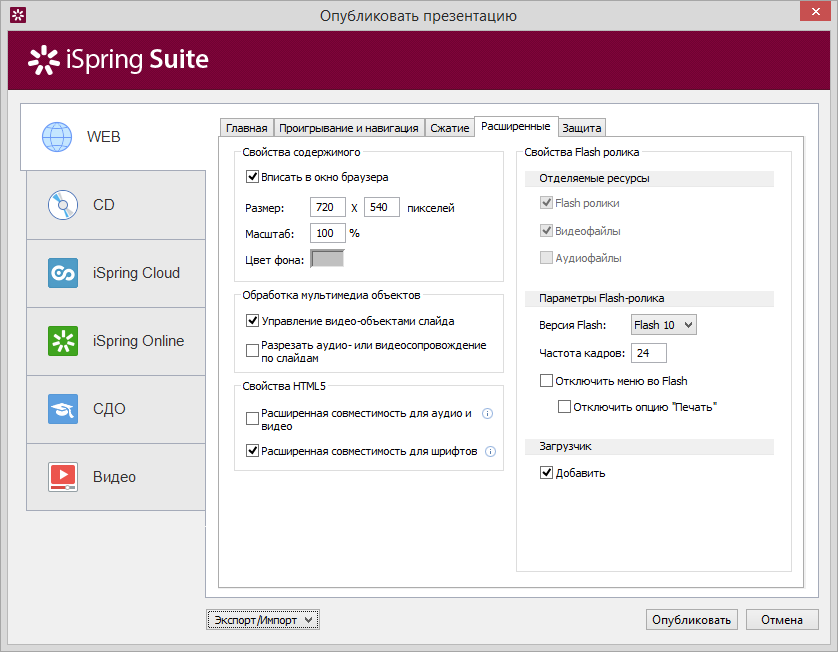Switch to the Главная tab

(246, 128)
